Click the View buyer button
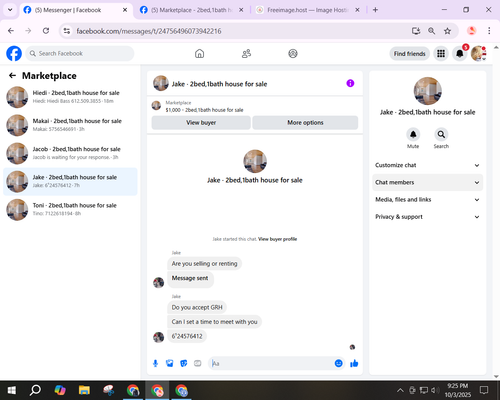This screenshot has width=500, height=400. (x=201, y=123)
